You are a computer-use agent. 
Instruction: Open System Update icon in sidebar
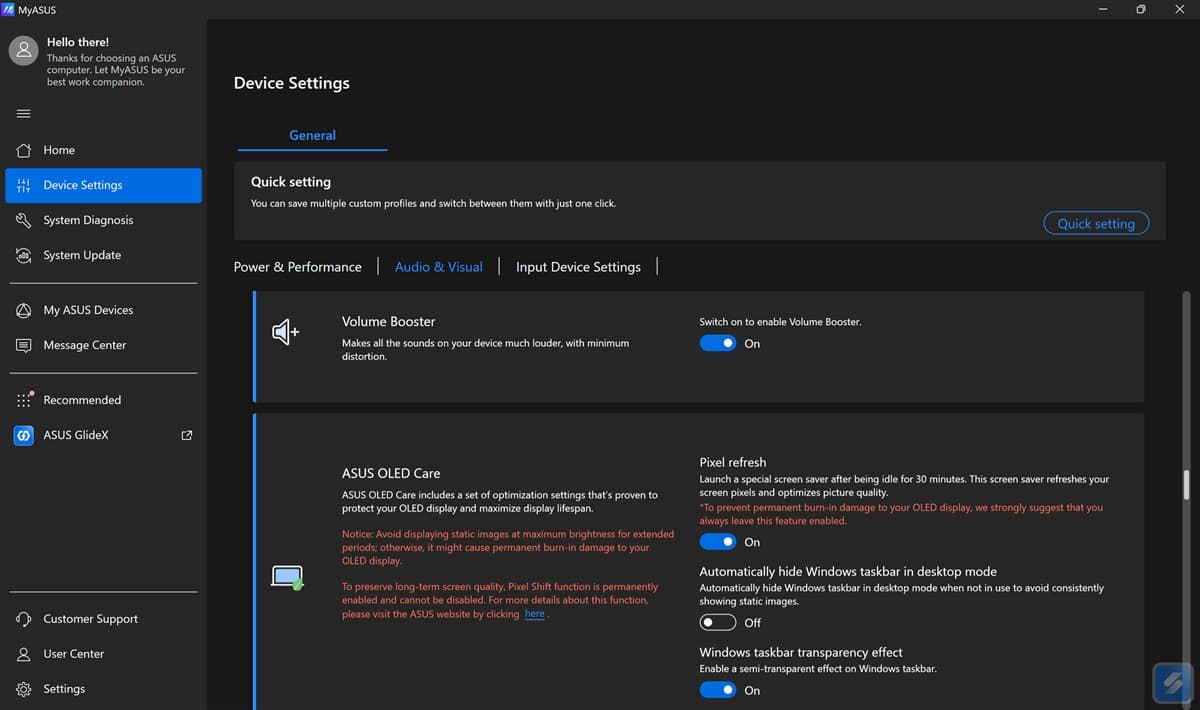(x=24, y=255)
